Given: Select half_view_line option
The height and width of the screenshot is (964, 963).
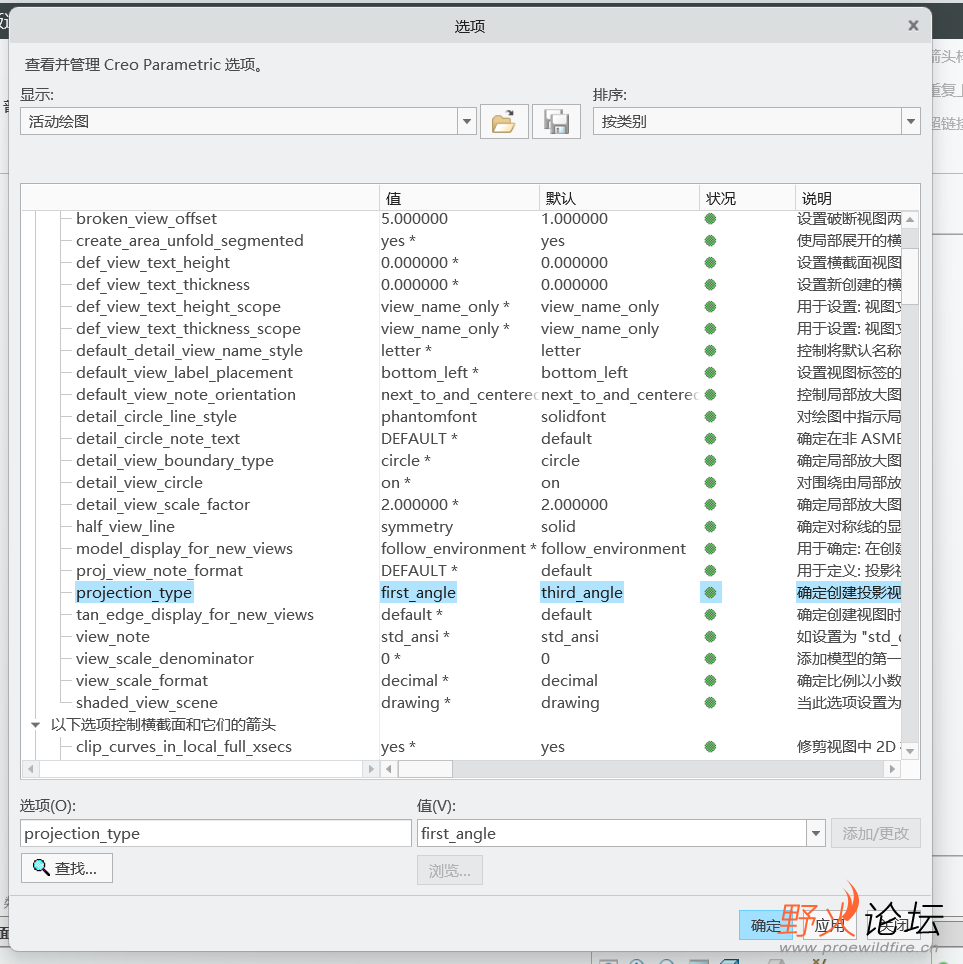Looking at the screenshot, I should [x=125, y=527].
